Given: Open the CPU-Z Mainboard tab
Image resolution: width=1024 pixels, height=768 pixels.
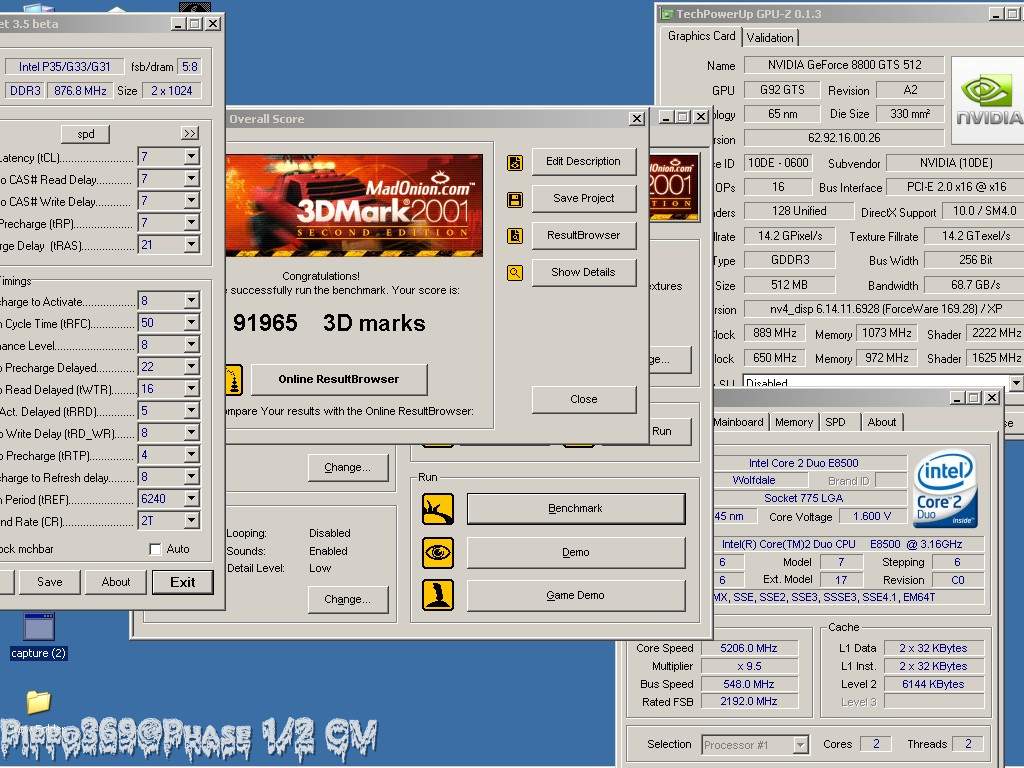Looking at the screenshot, I should tap(738, 422).
